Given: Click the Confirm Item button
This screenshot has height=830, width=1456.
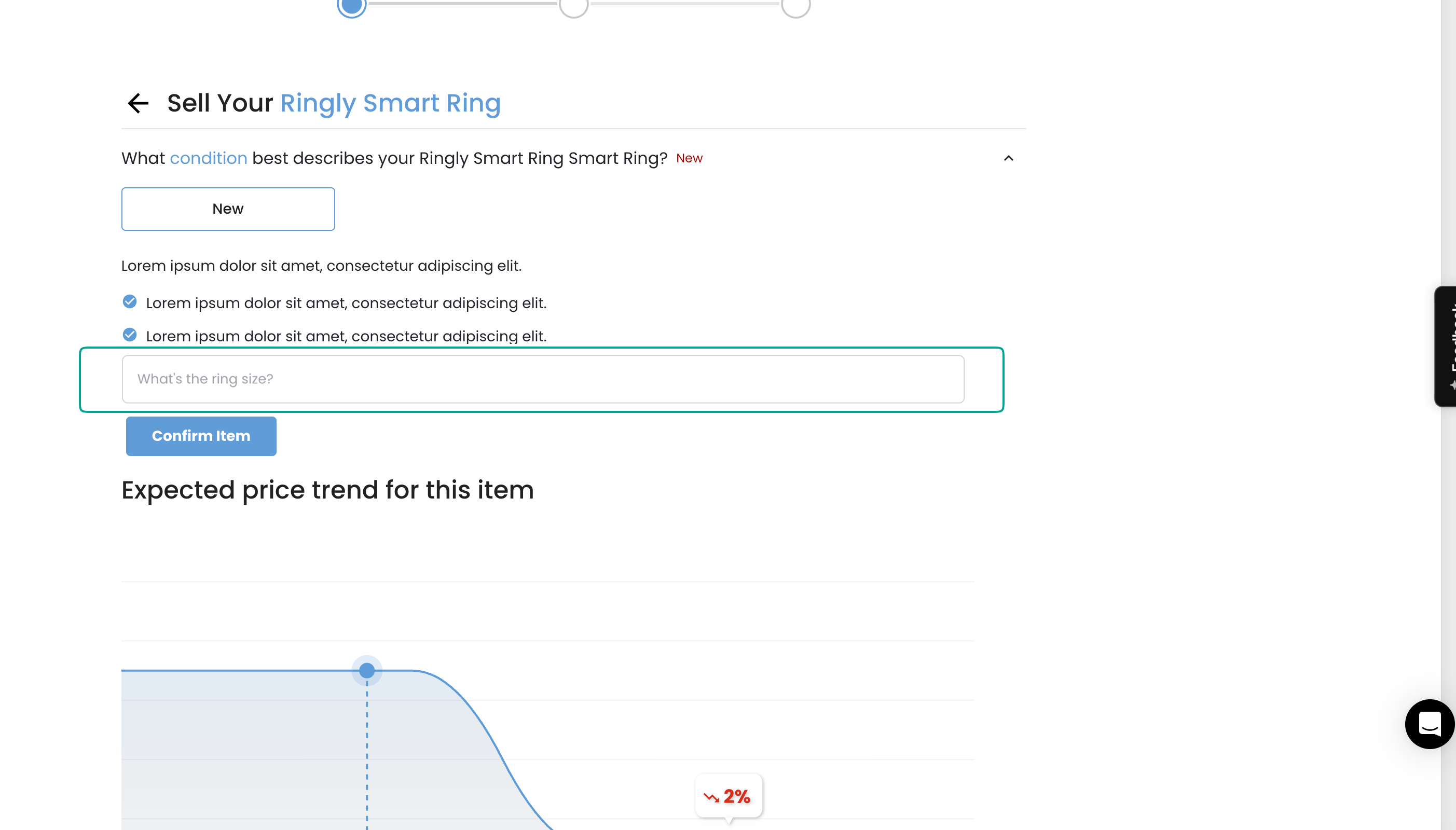Looking at the screenshot, I should [201, 436].
